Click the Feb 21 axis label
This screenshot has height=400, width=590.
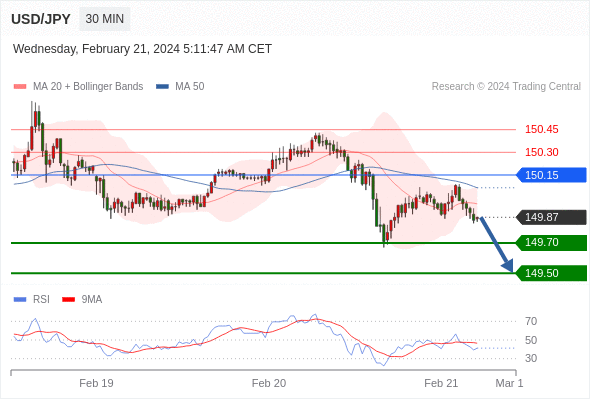pyautogui.click(x=441, y=383)
